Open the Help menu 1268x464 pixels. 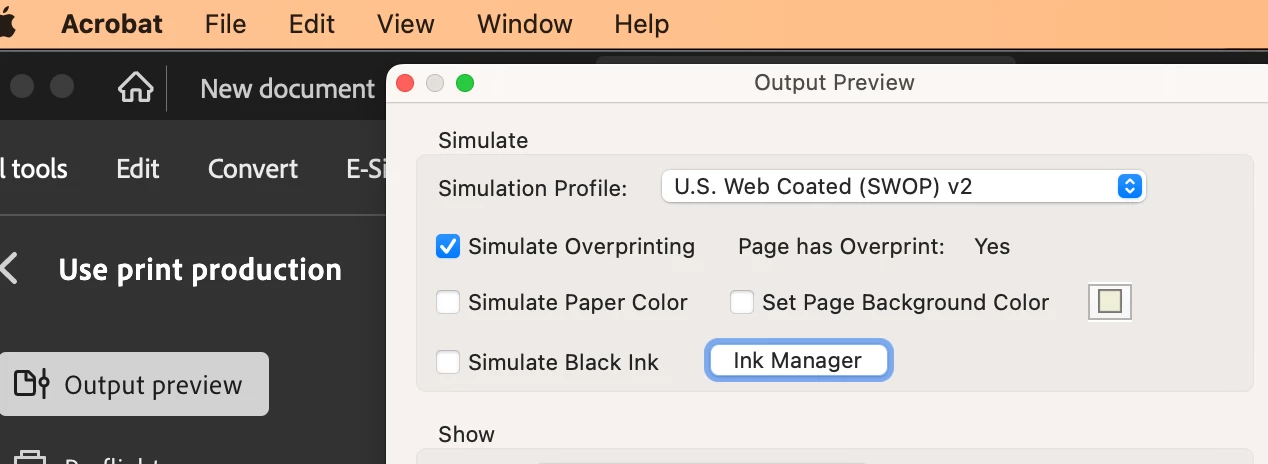641,24
